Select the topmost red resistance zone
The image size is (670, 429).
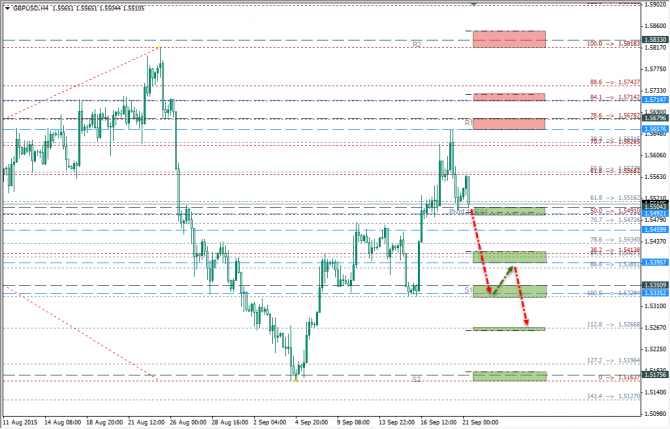[510, 39]
